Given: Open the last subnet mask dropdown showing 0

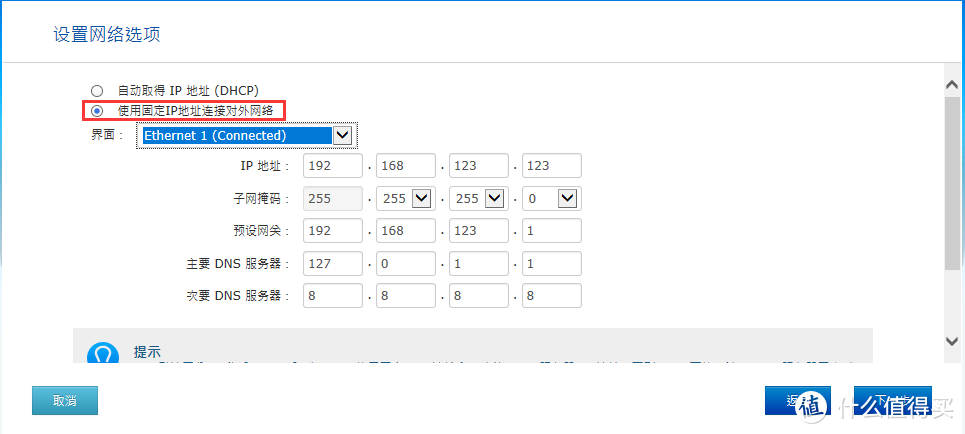Looking at the screenshot, I should coord(567,199).
